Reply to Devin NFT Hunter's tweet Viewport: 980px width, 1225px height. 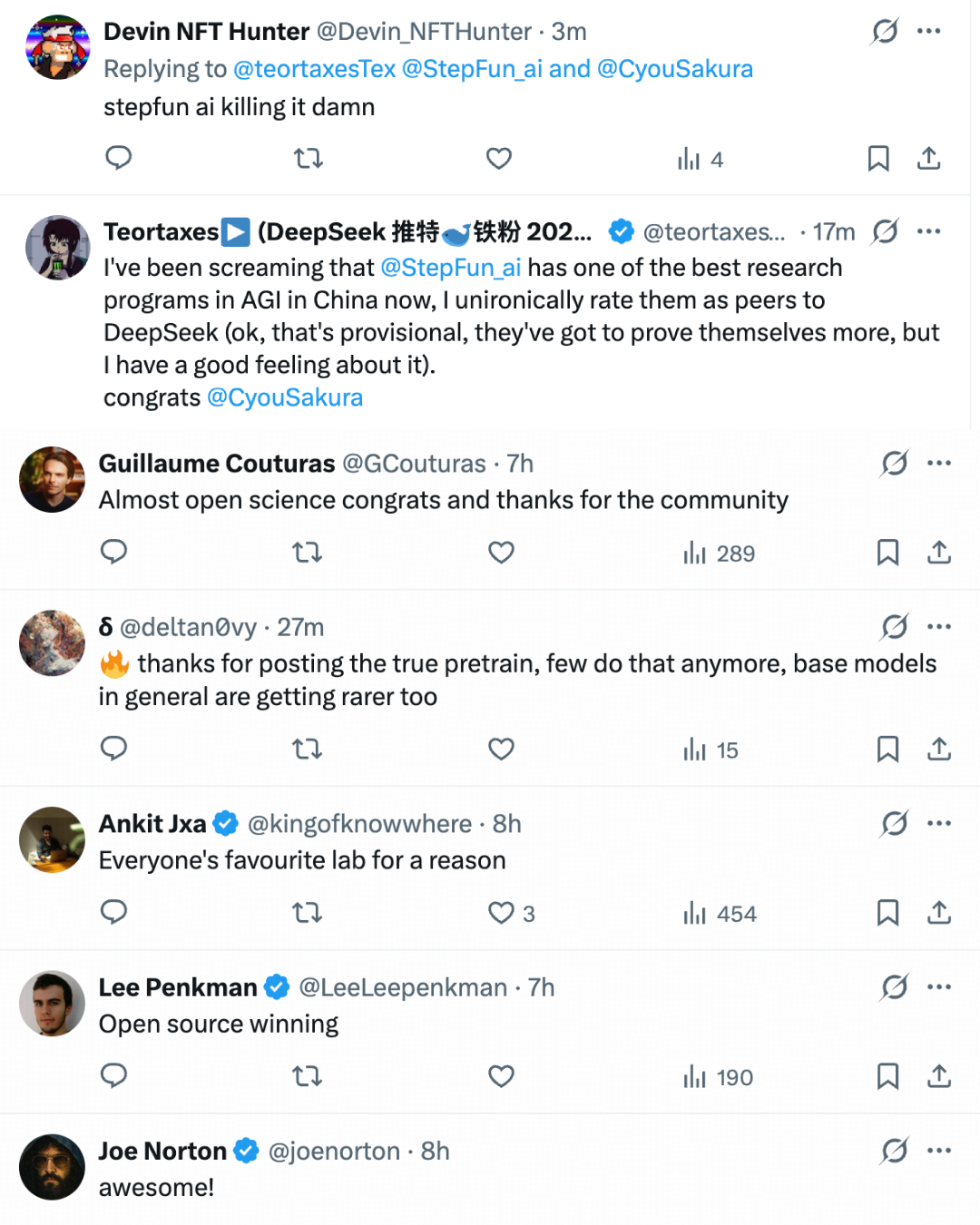118,158
